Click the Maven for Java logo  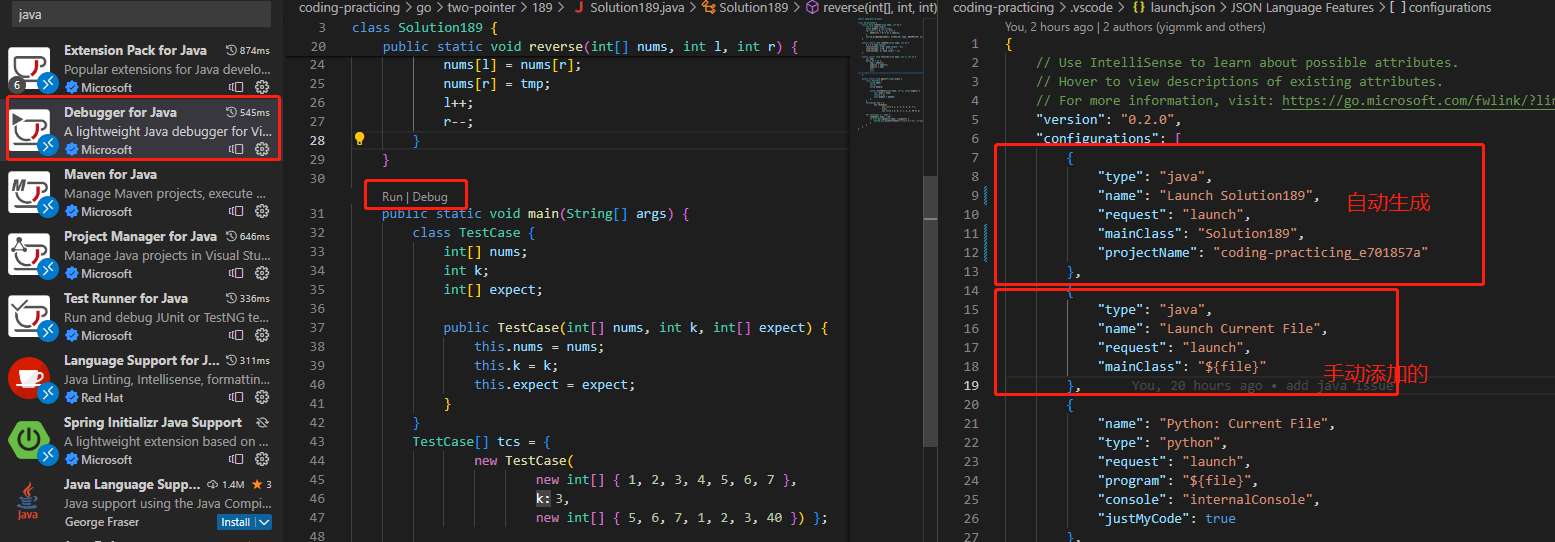[x=29, y=192]
